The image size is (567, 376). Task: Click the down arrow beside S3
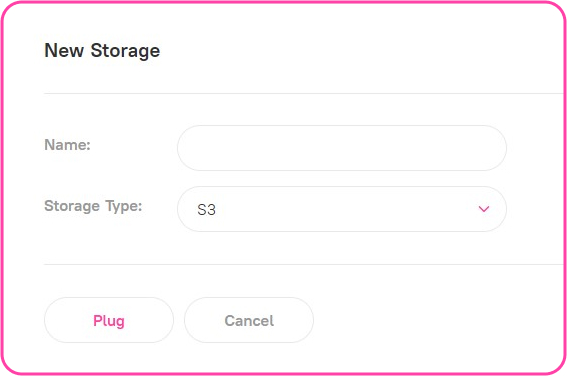[483, 209]
